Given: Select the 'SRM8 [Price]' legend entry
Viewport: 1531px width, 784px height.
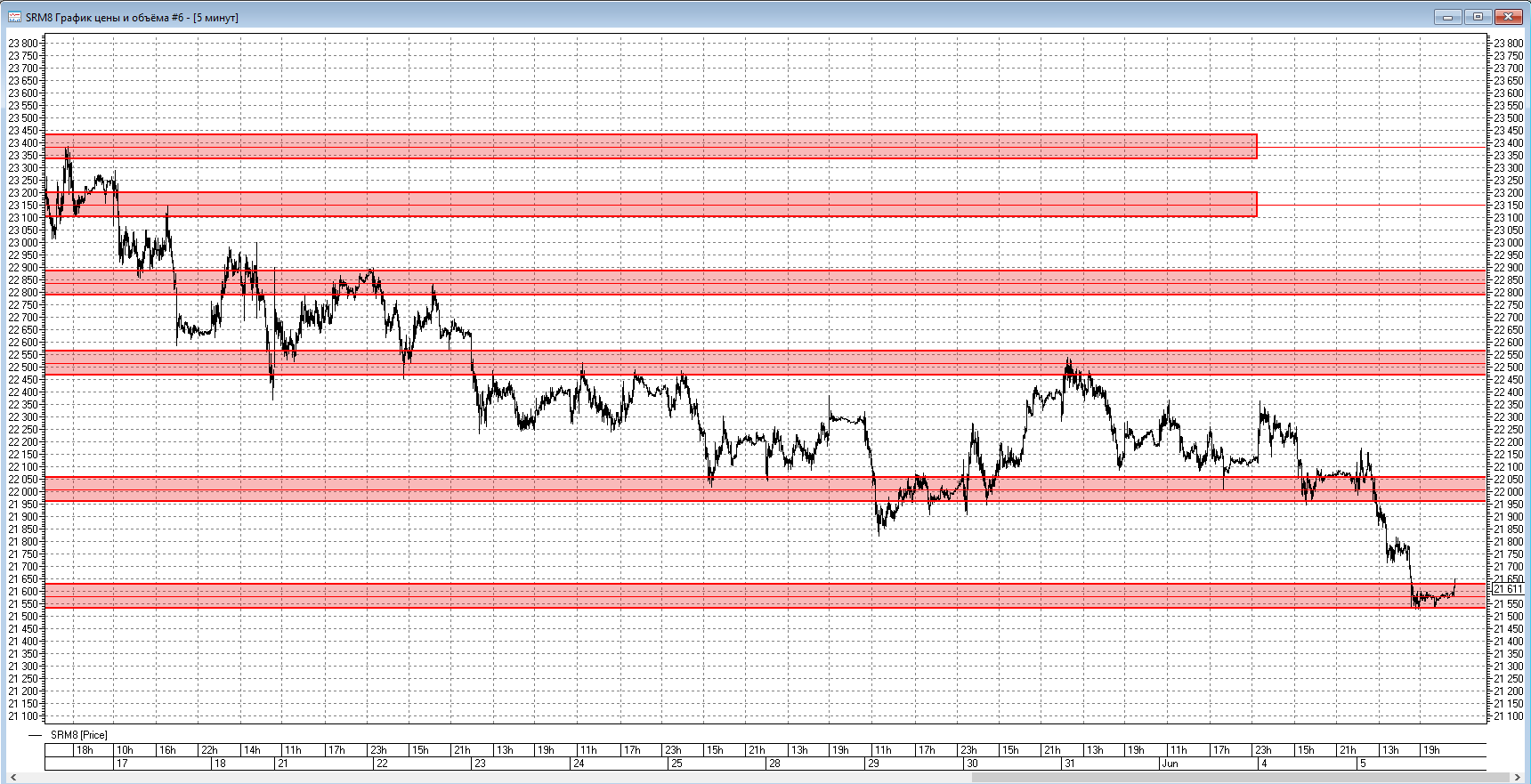Looking at the screenshot, I should [x=78, y=735].
